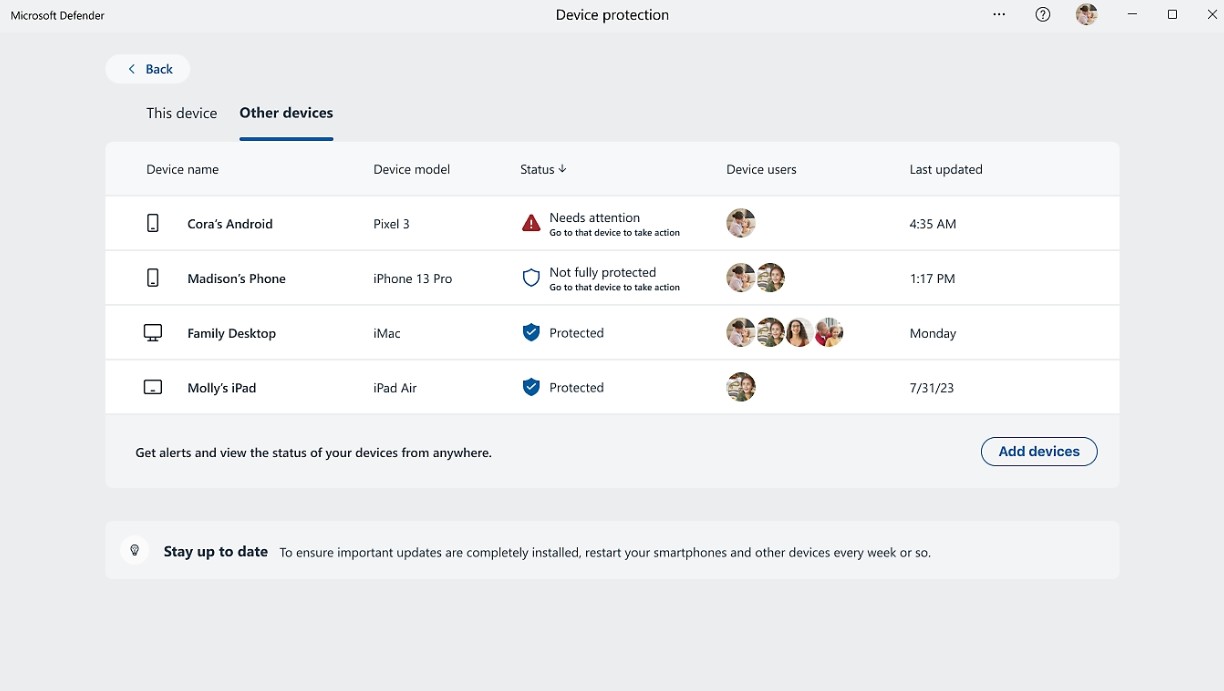Viewport: 1224px width, 691px height.
Task: Click the user avatar on Cora's Android row
Action: 741,223
